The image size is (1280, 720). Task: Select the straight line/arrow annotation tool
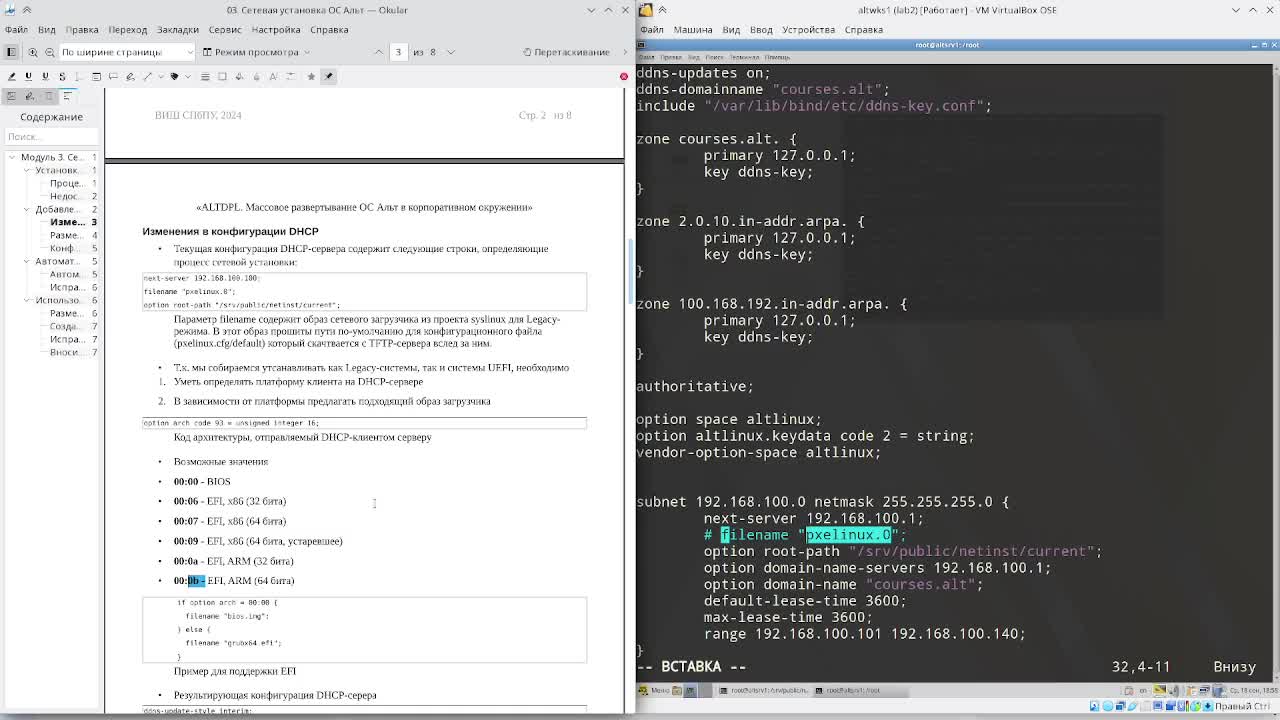point(147,76)
